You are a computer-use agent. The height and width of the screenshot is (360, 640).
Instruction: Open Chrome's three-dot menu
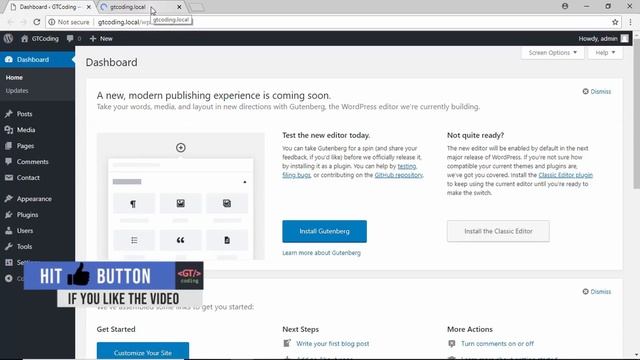pyautogui.click(x=630, y=22)
